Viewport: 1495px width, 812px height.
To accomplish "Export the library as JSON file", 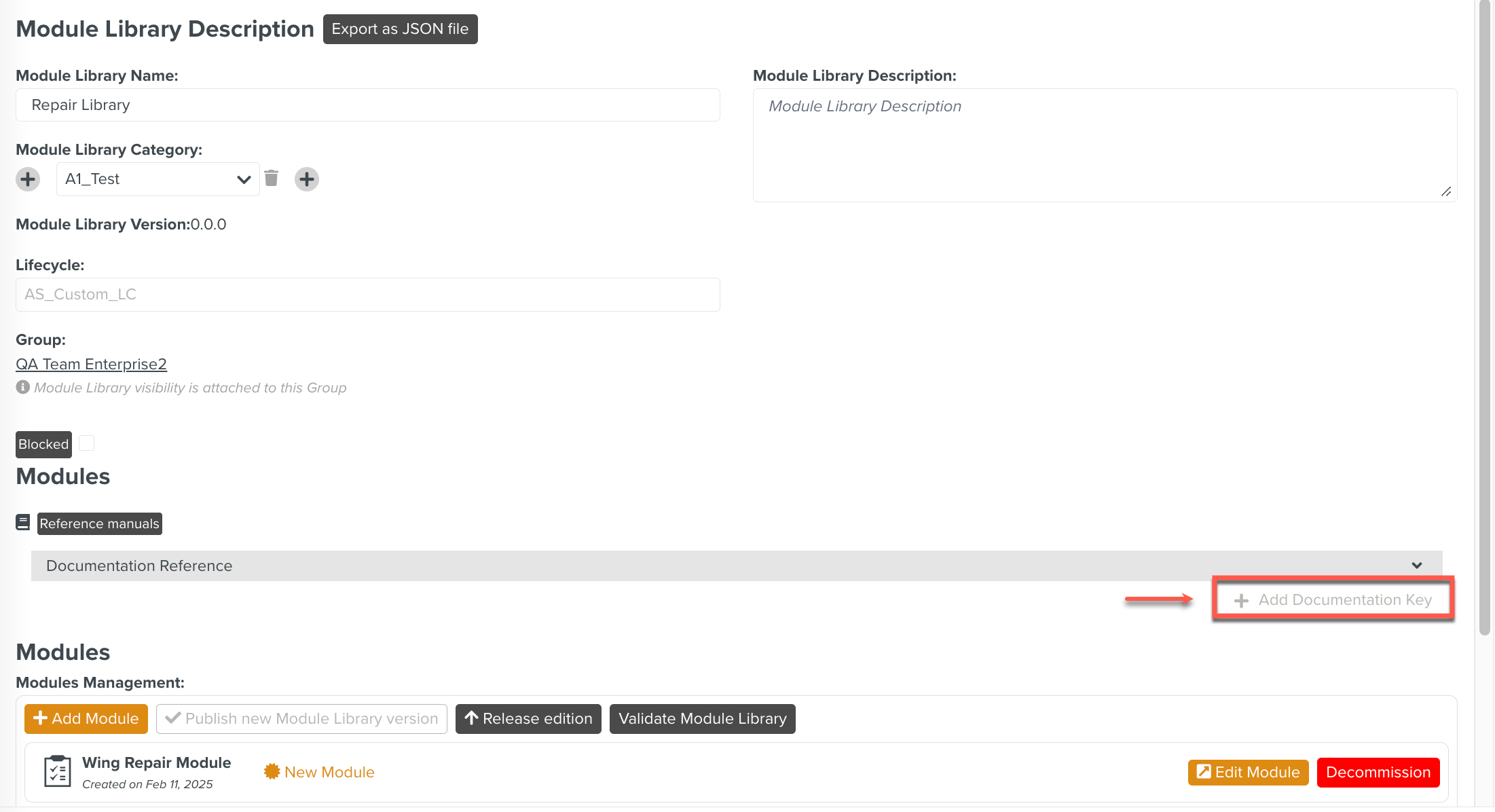I will (400, 29).
